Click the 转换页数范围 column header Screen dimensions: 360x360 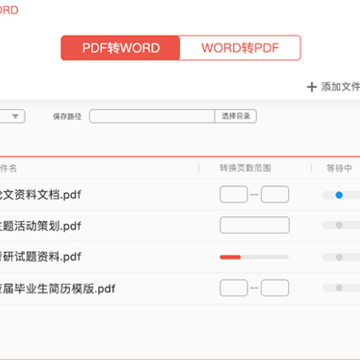(245, 168)
